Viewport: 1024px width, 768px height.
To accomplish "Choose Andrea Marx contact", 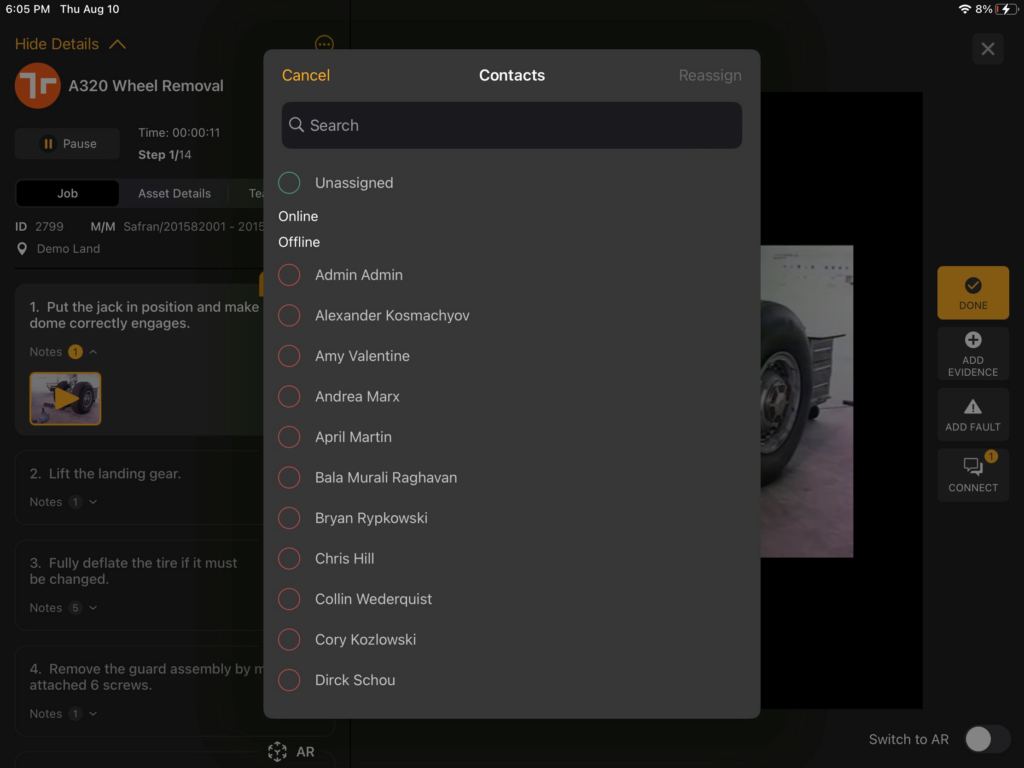I will click(x=511, y=396).
